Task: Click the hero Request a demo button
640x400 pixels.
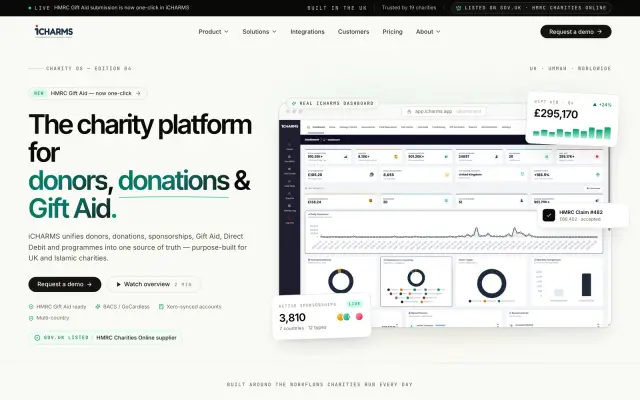Action: (x=64, y=284)
